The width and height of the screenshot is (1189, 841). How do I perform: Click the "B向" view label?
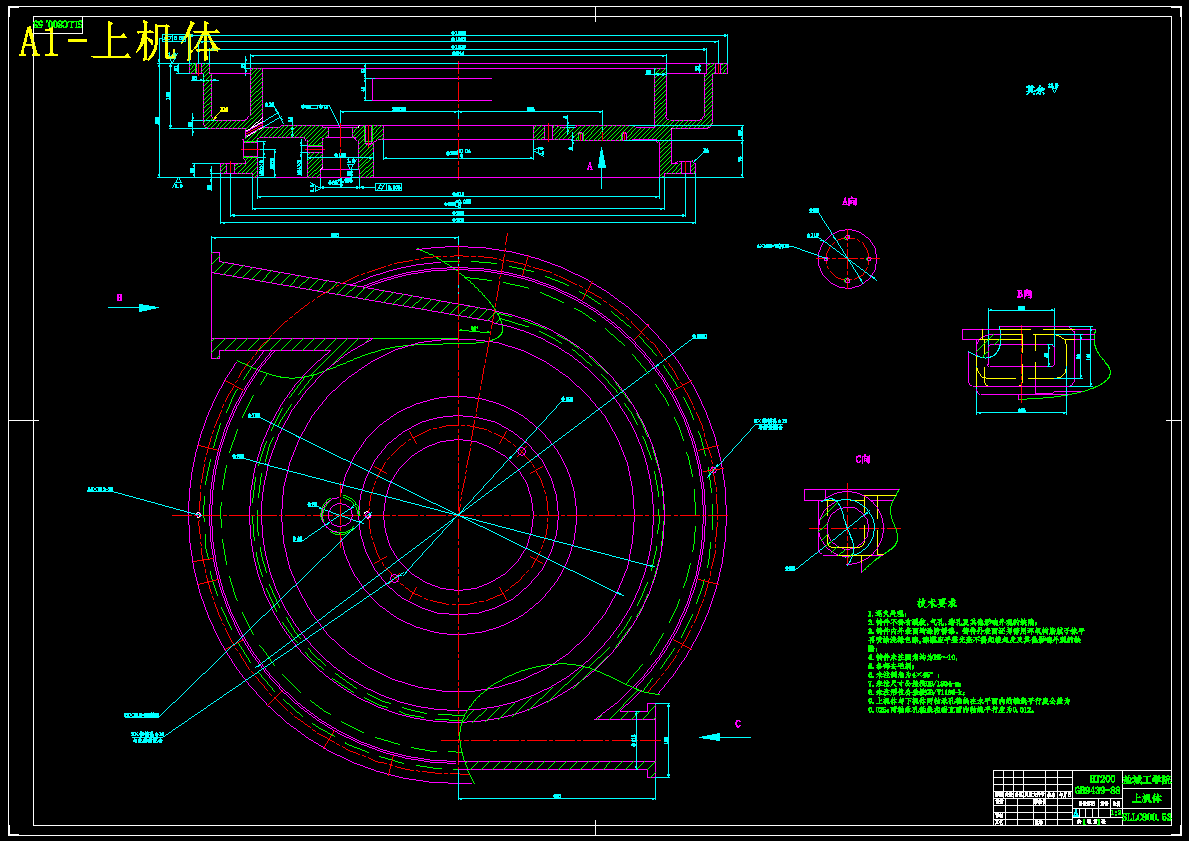tap(1024, 293)
